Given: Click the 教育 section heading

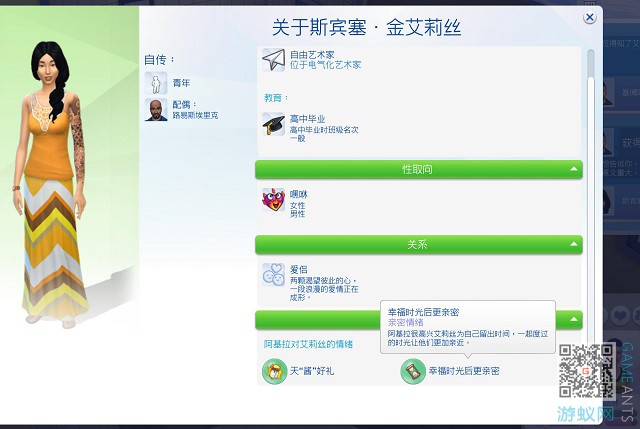Looking at the screenshot, I should tap(276, 98).
